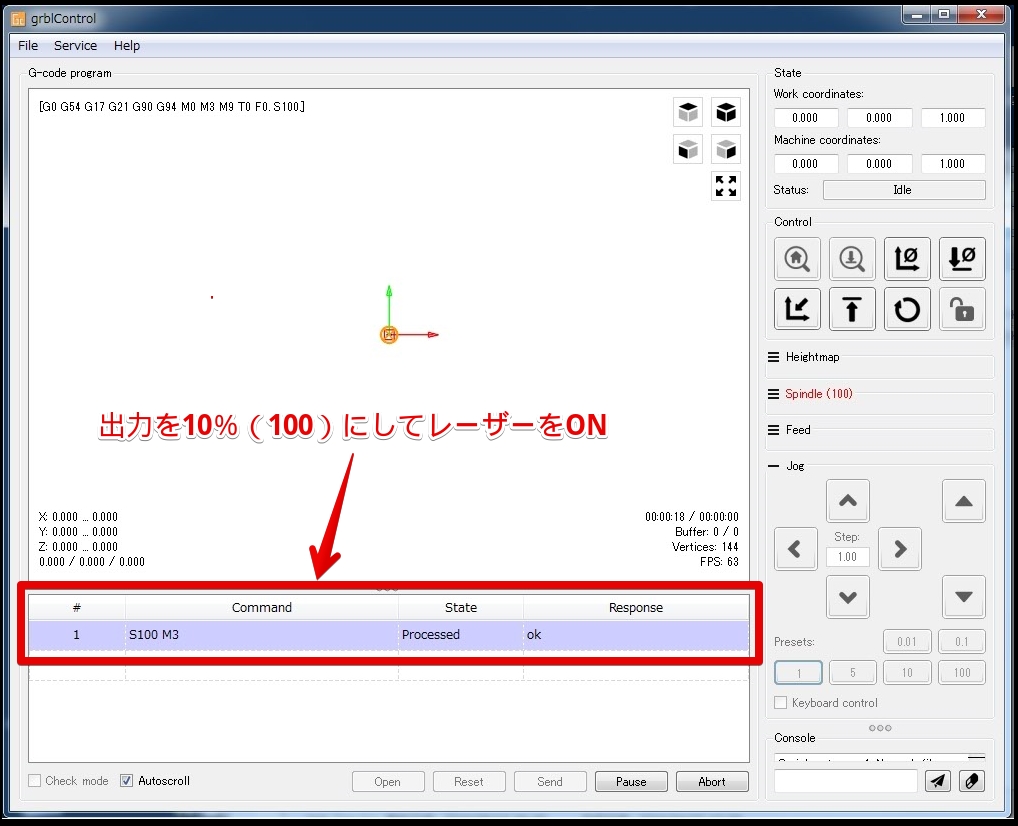The height and width of the screenshot is (826, 1018).
Task: Uncheck the Autoscroll checkbox
Action: [x=127, y=781]
